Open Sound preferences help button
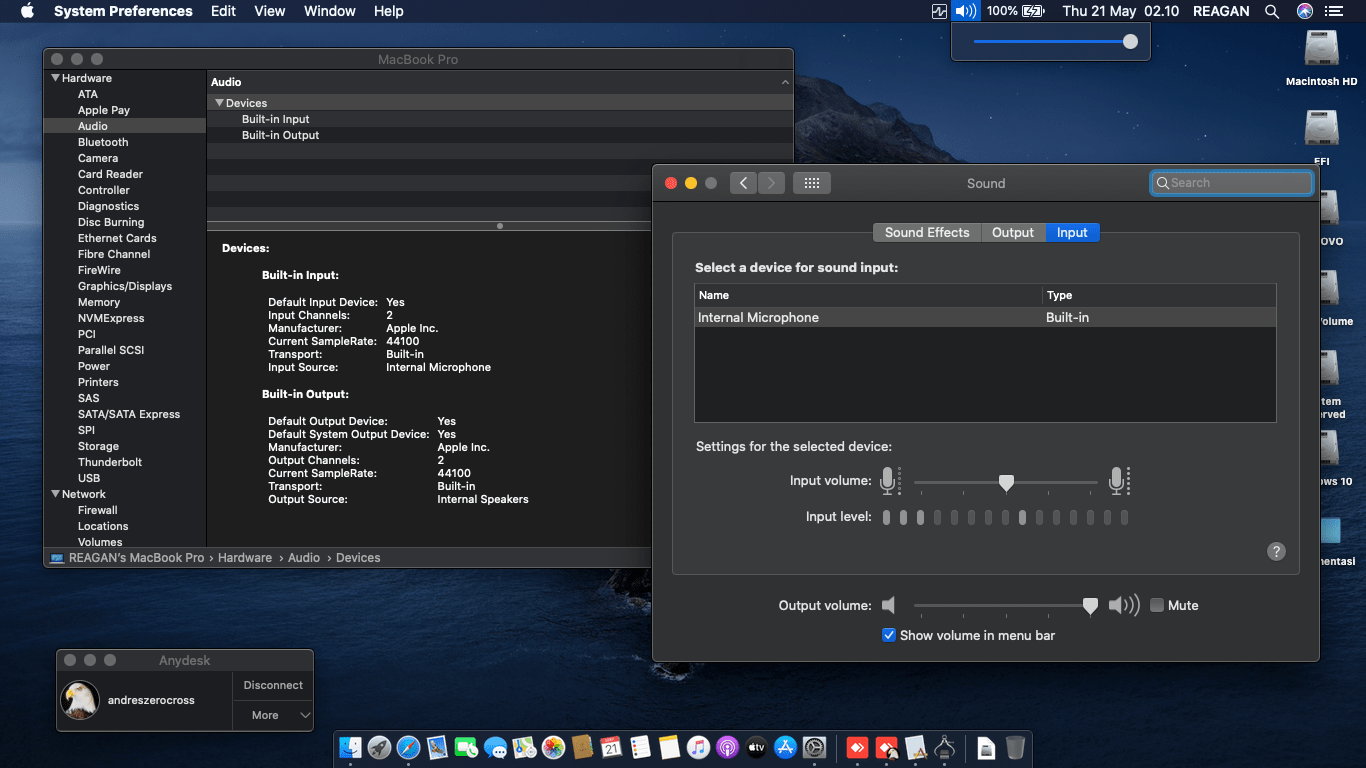The height and width of the screenshot is (768, 1366). tap(1276, 551)
